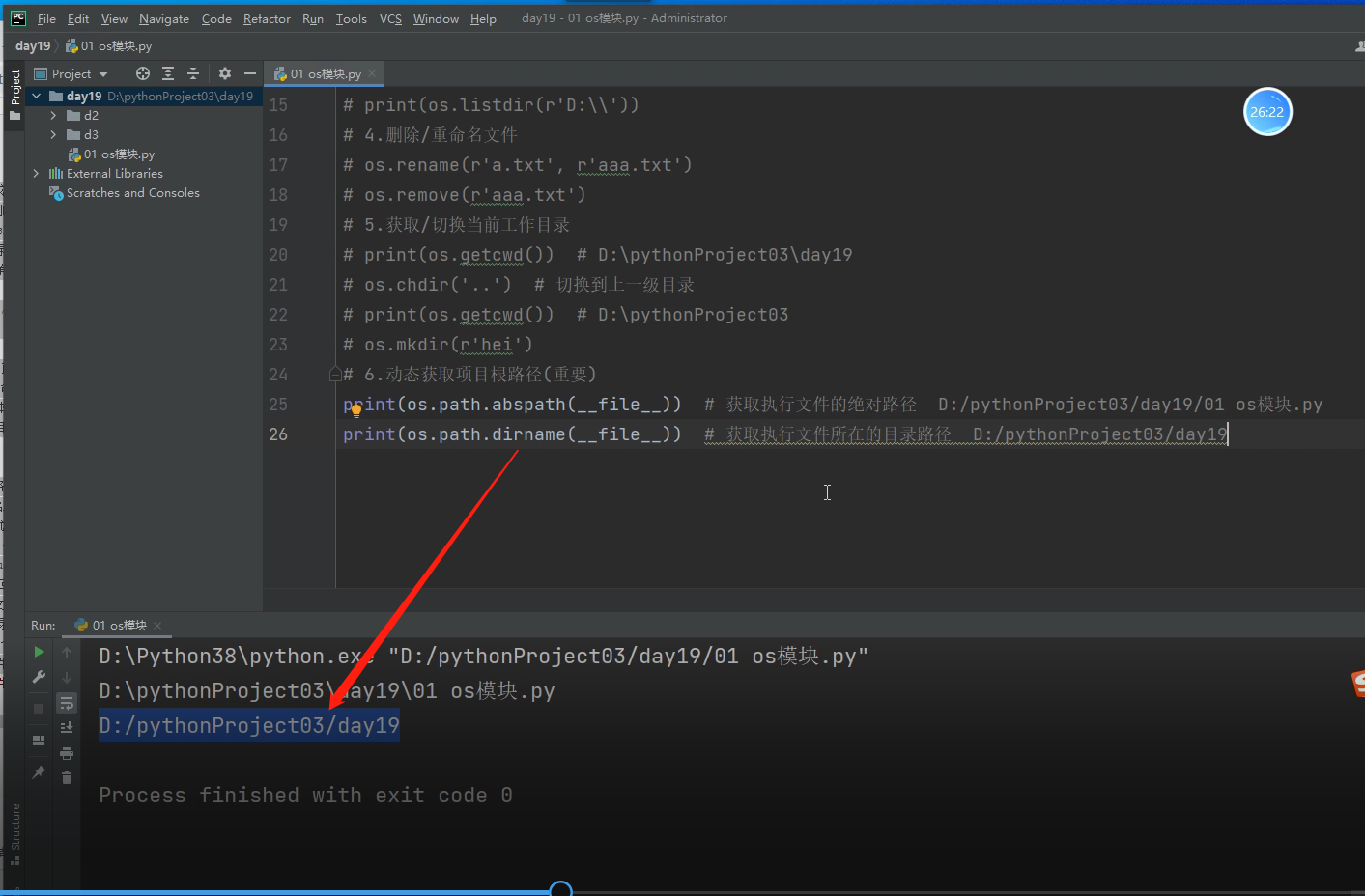
Task: Open the Project view dropdown
Action: click(71, 73)
